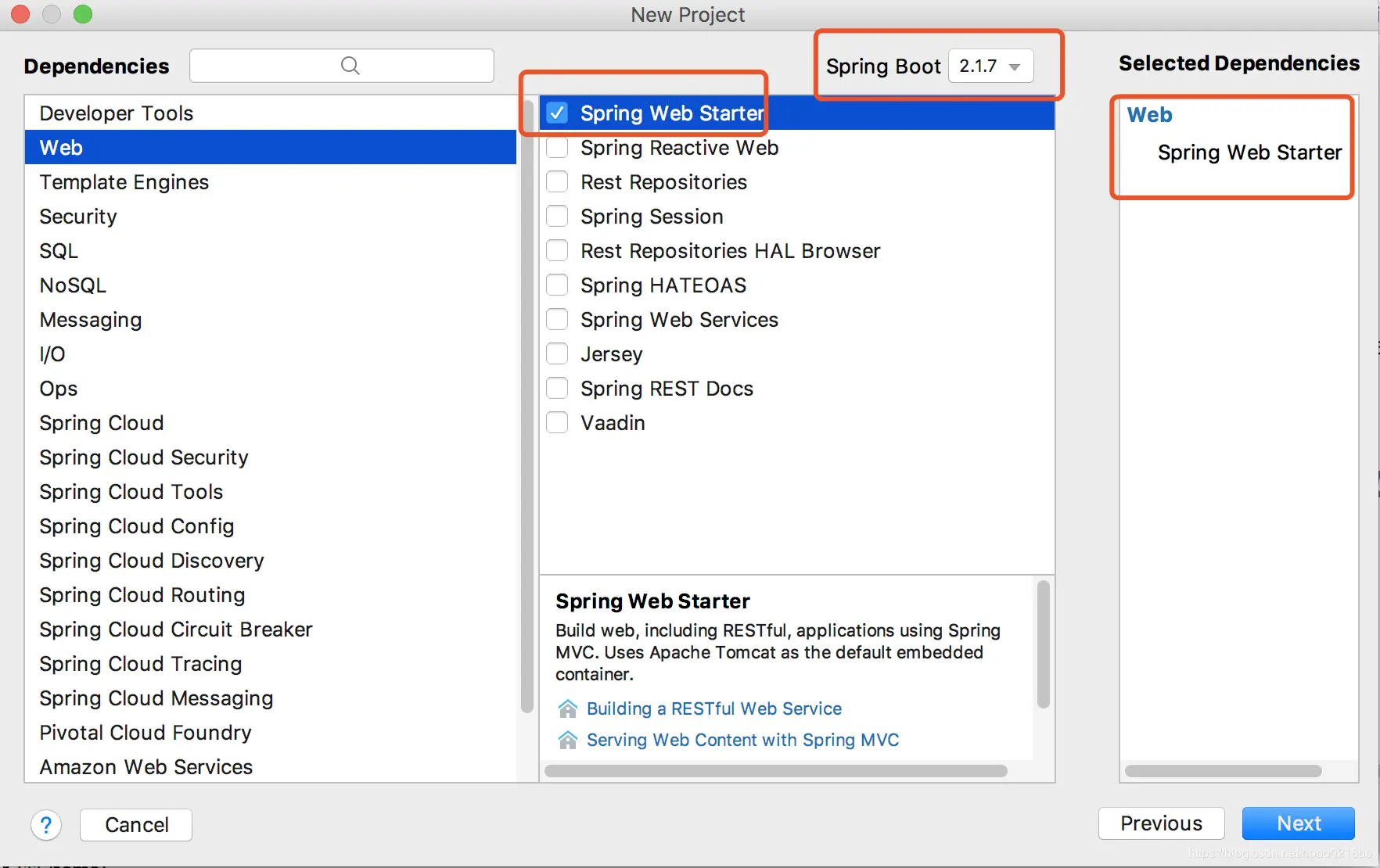The height and width of the screenshot is (868, 1380).
Task: Select the NoSQL category
Action: click(271, 285)
